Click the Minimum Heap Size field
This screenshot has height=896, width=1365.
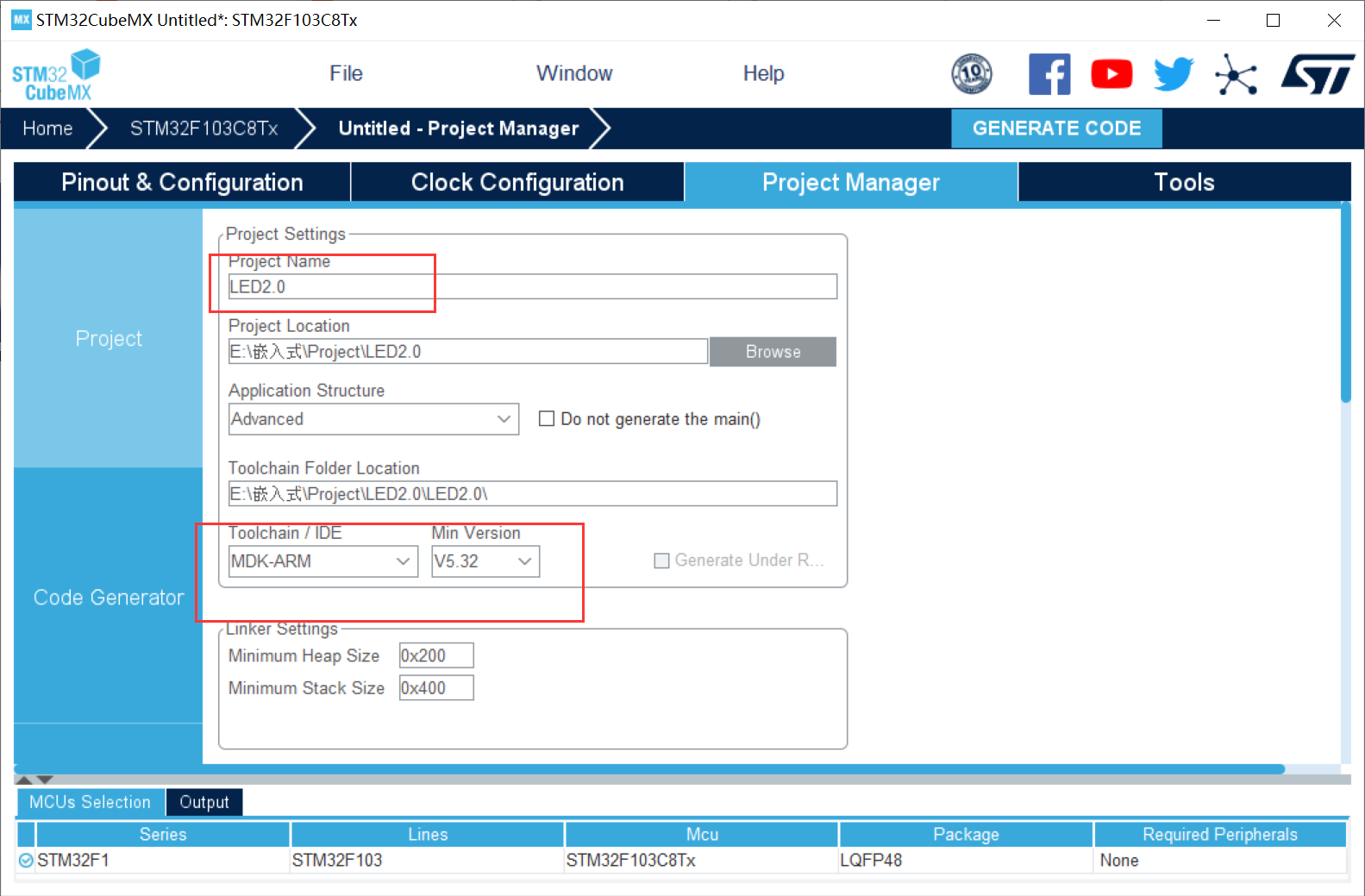[436, 655]
